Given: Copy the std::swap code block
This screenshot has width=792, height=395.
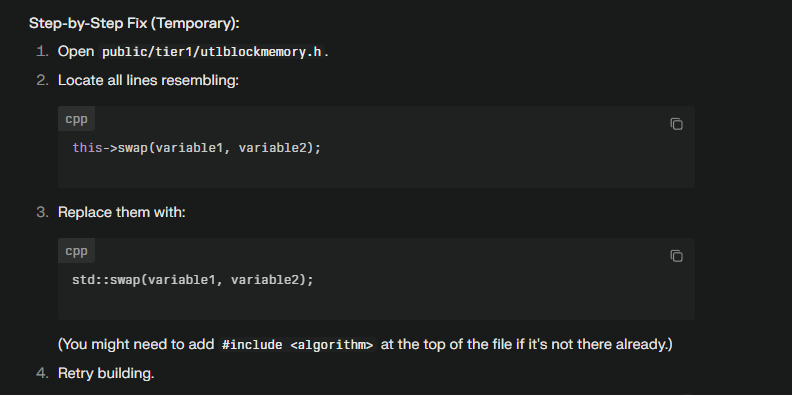Looking at the screenshot, I should coord(676,256).
